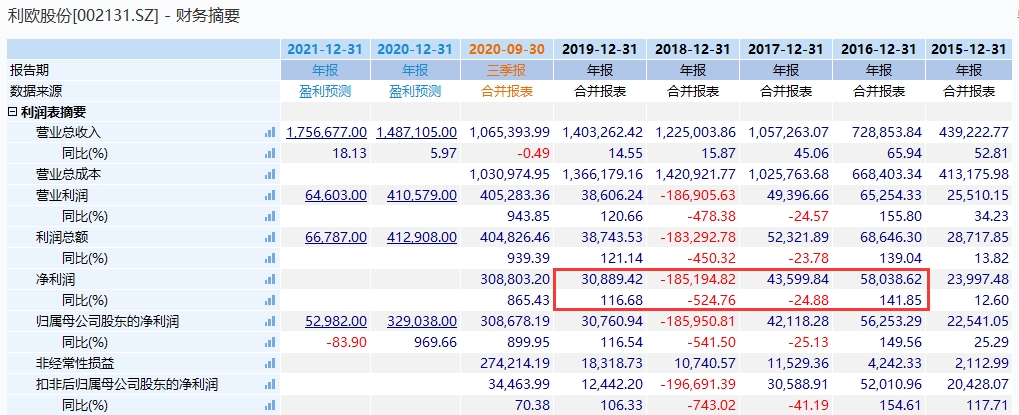Click net profit value -185,194.82

[x=696, y=280]
